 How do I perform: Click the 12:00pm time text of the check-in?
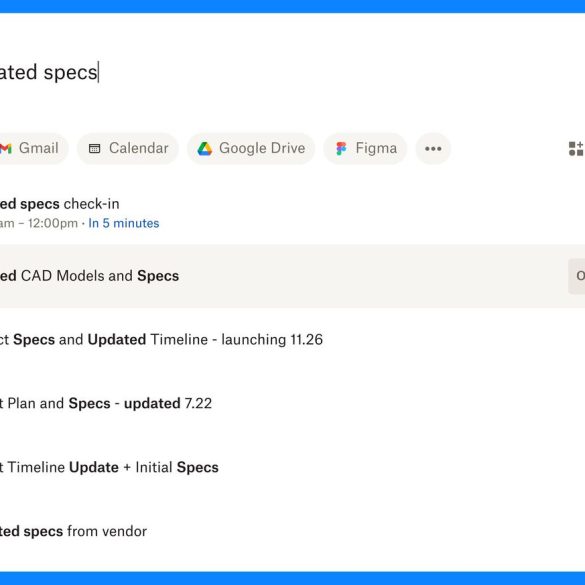pos(53,223)
